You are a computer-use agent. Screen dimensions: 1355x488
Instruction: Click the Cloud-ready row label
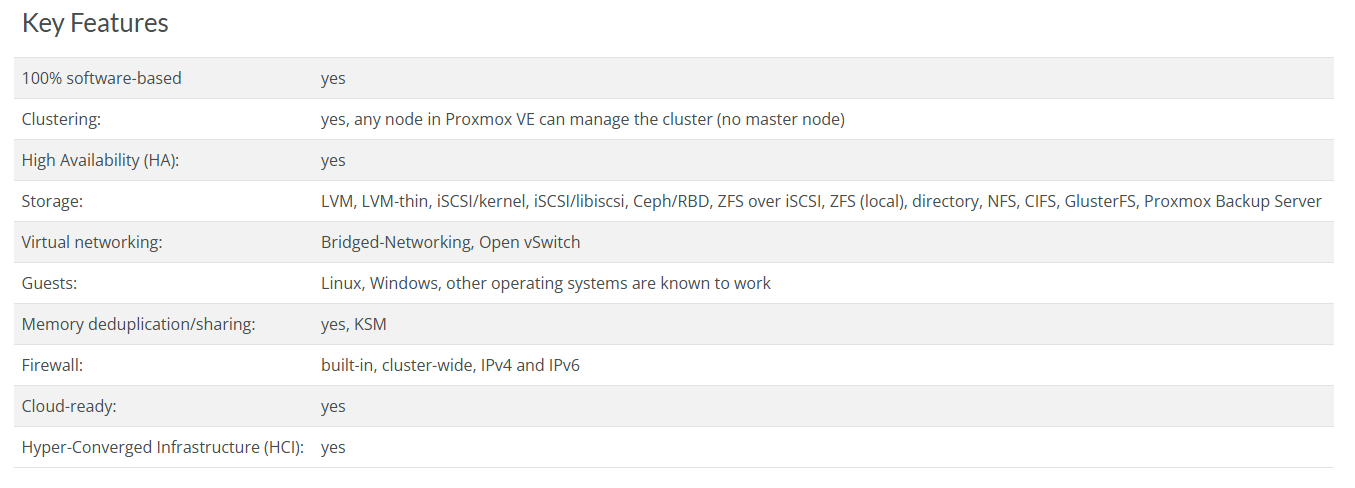pyautogui.click(x=71, y=406)
